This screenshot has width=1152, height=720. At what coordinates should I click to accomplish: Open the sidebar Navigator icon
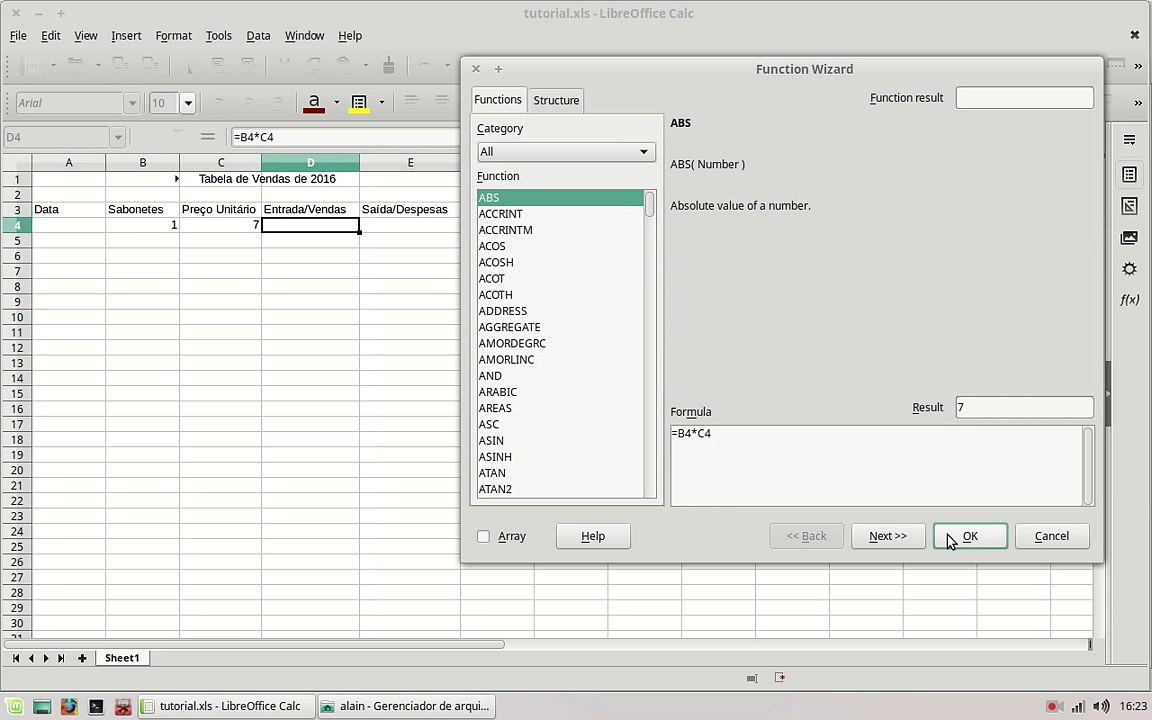(1129, 269)
